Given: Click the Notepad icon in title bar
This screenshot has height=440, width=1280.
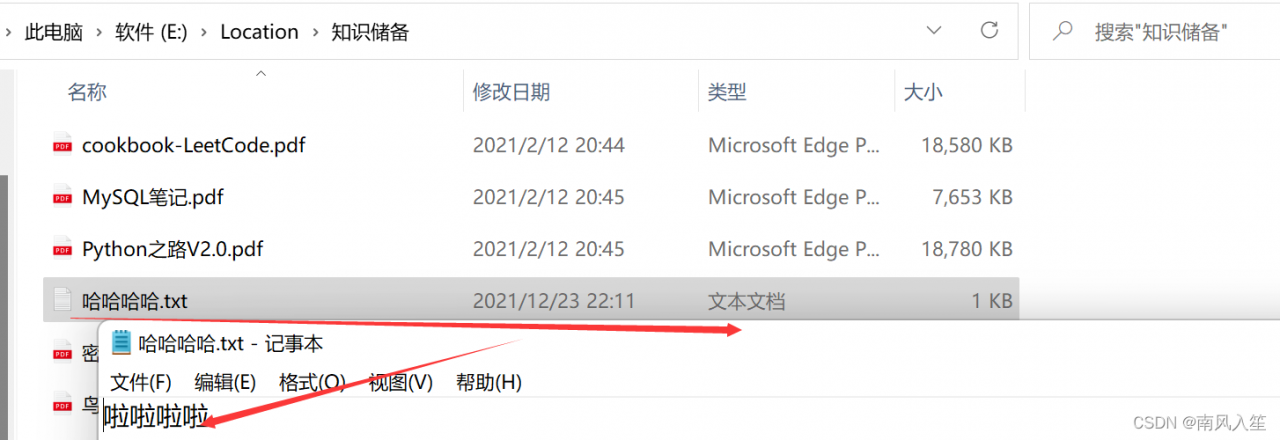Looking at the screenshot, I should 122,343.
